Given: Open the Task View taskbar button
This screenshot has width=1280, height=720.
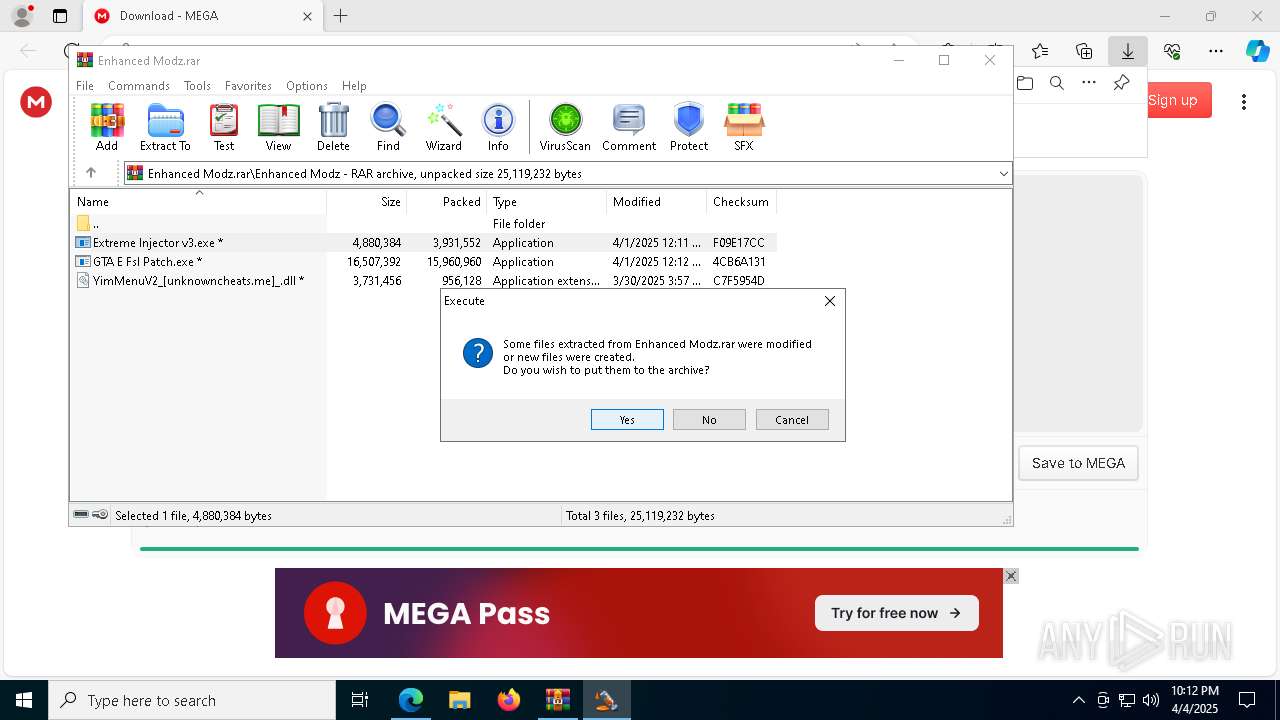Looking at the screenshot, I should 360,700.
